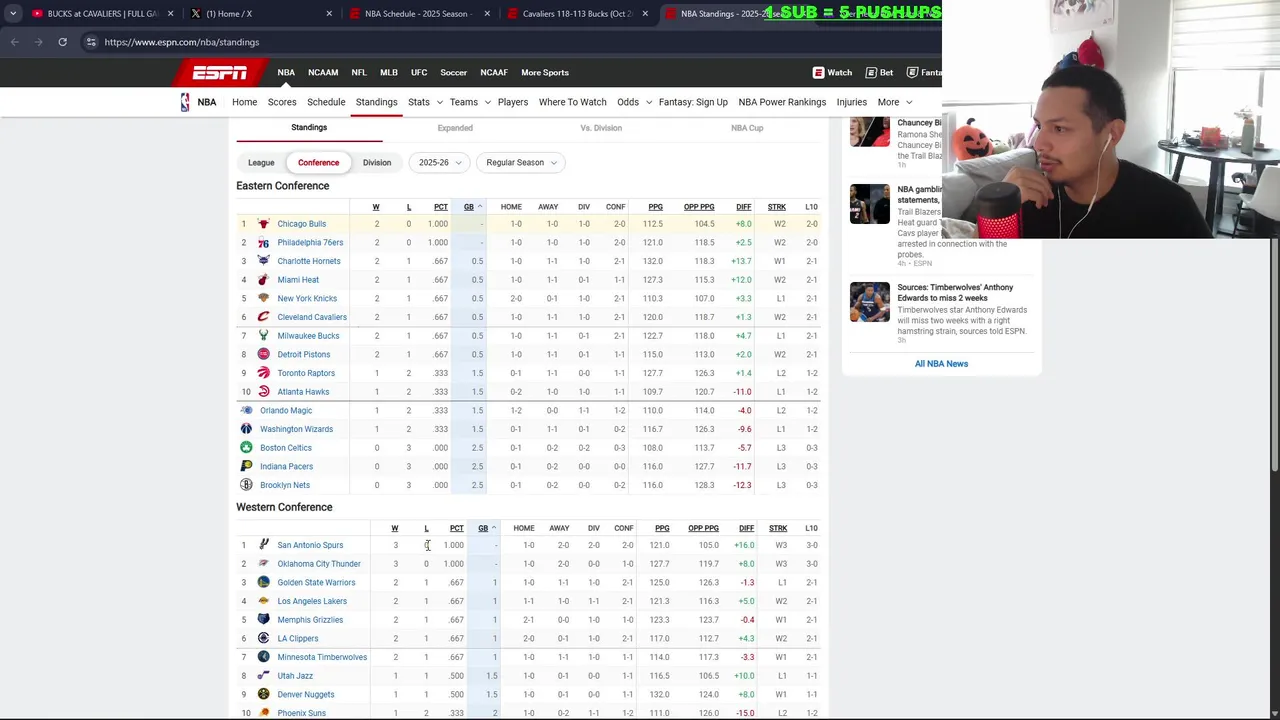Open the NBA Power Rankings link
This screenshot has height=720, width=1280.
pyautogui.click(x=782, y=102)
